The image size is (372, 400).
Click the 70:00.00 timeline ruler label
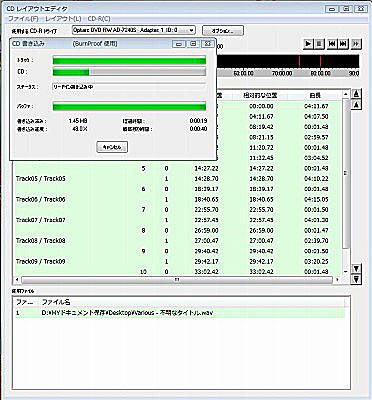tap(282, 73)
